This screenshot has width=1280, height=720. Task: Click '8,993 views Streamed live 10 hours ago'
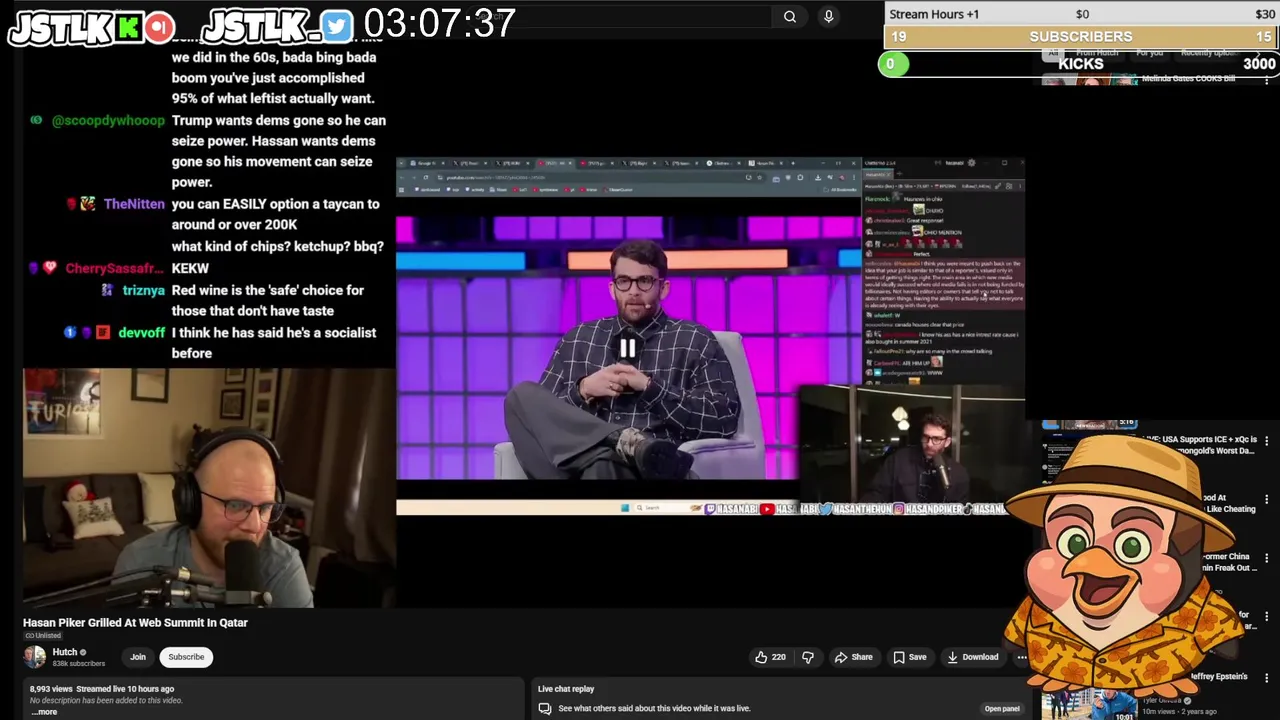pyautogui.click(x=102, y=689)
